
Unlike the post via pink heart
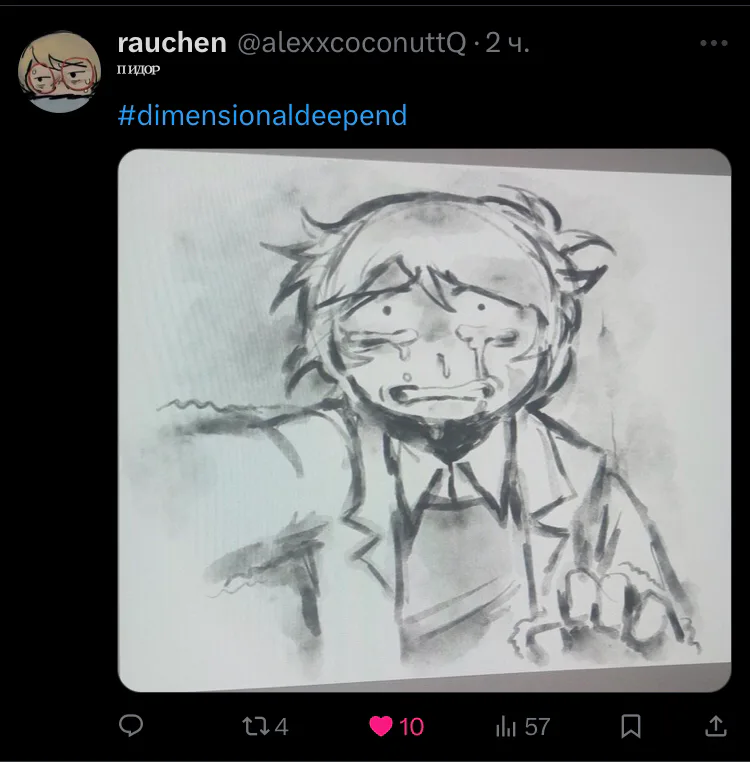click(381, 727)
